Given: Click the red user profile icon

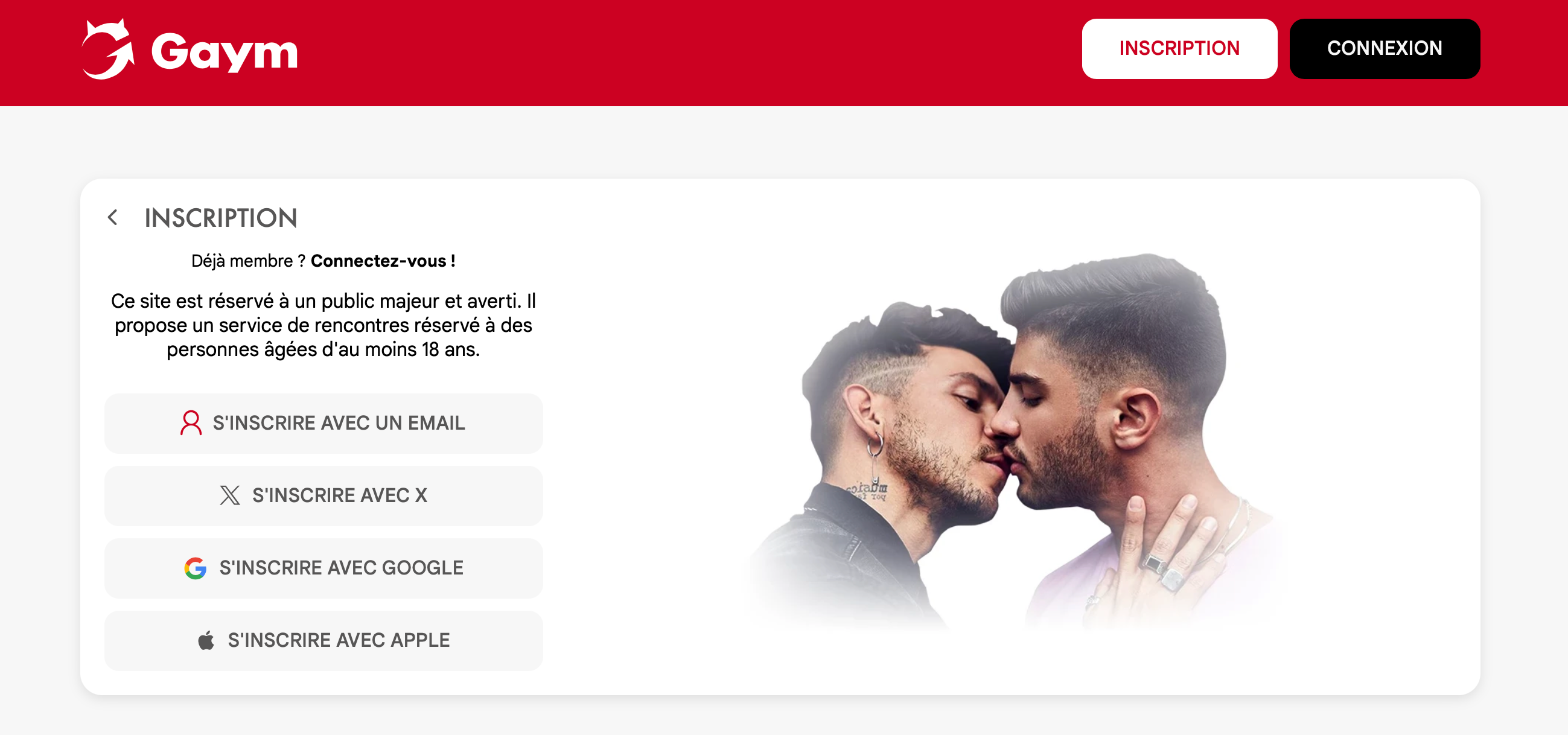Looking at the screenshot, I should coord(191,423).
